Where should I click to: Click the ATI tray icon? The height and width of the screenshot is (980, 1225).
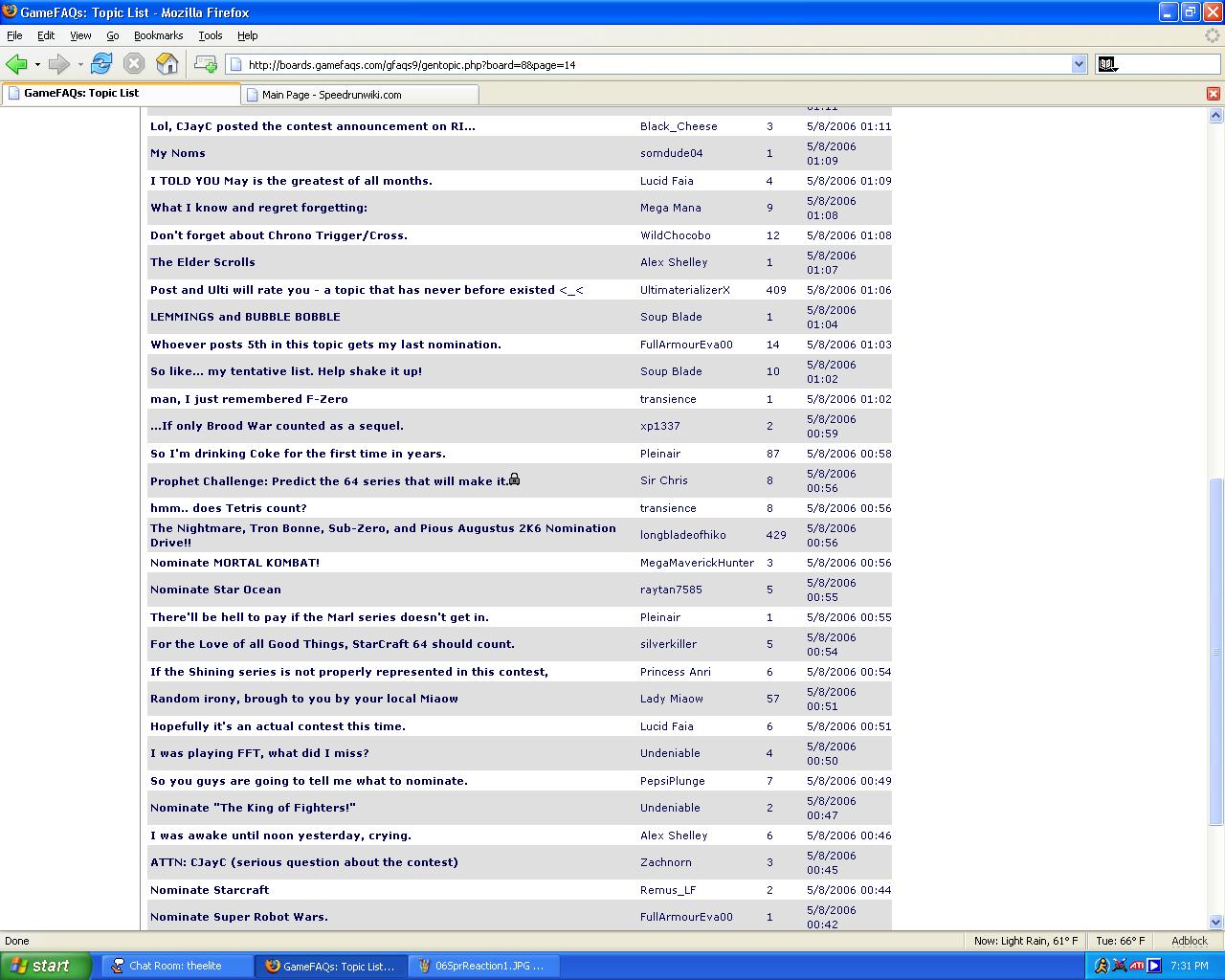click(x=1137, y=966)
